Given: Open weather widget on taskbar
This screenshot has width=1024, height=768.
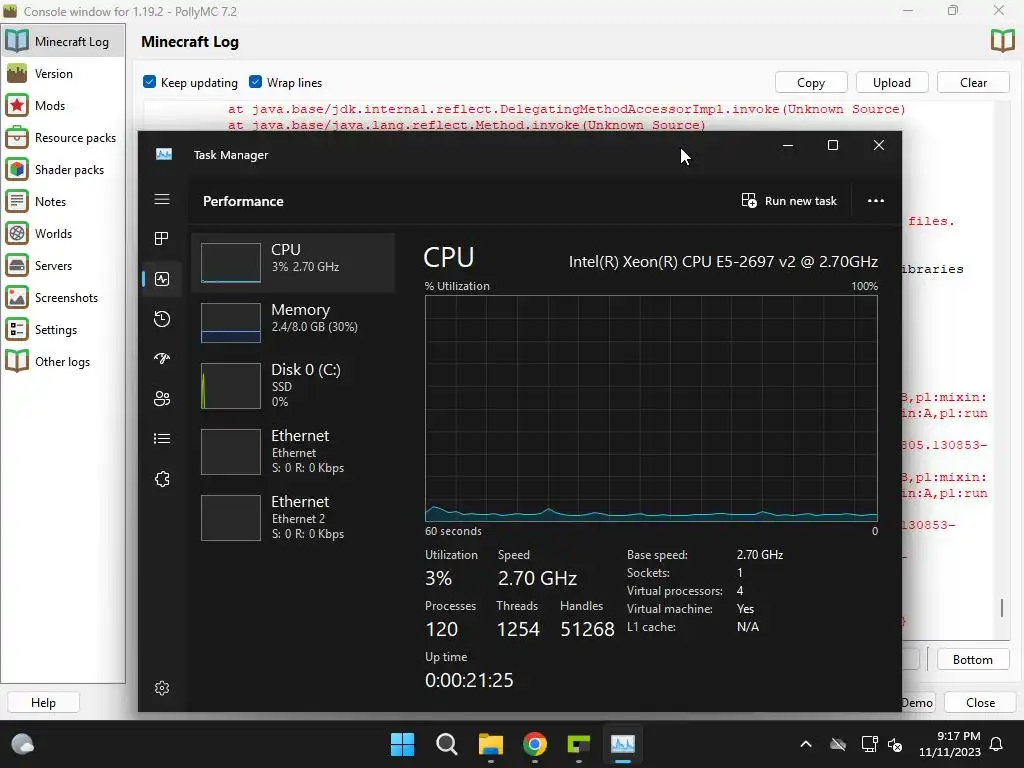Looking at the screenshot, I should point(23,744).
